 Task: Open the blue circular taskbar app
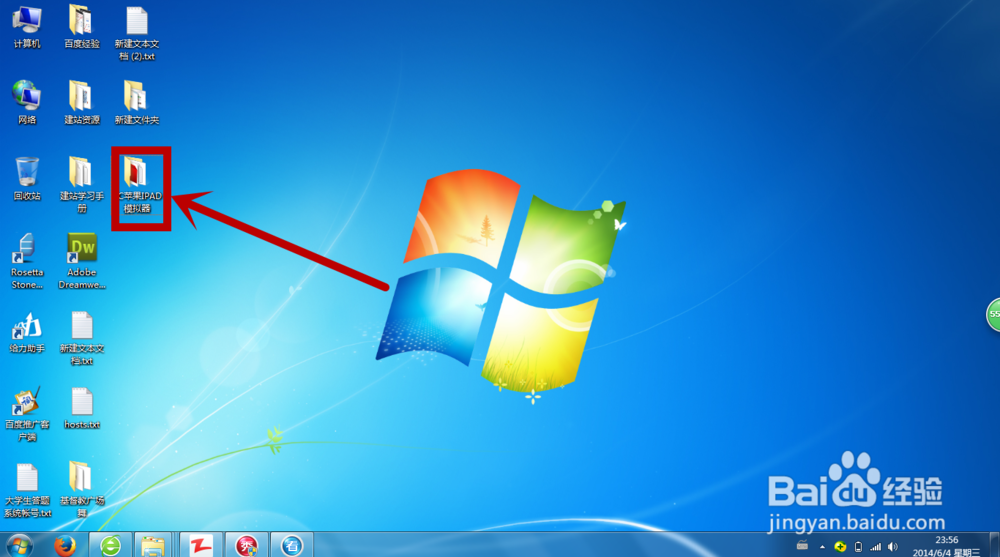coord(292,546)
